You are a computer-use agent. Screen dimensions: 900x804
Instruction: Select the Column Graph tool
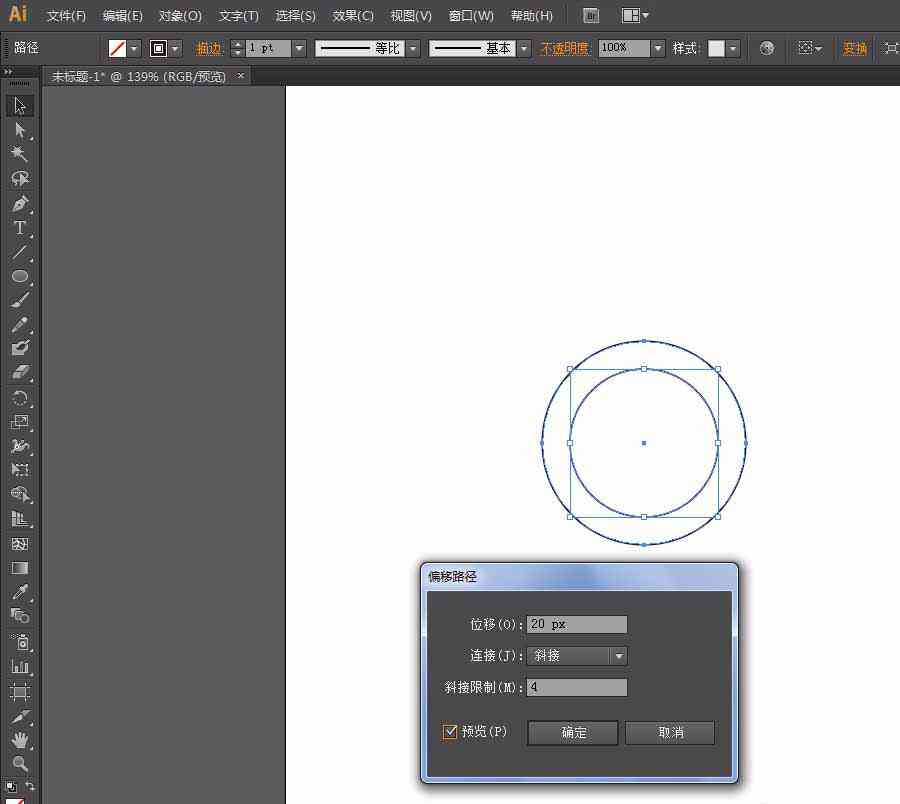pyautogui.click(x=20, y=666)
